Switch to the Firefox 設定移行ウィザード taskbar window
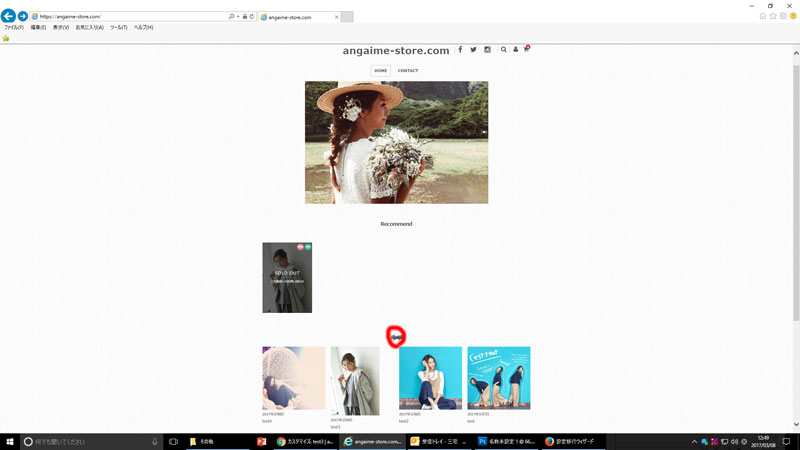The height and width of the screenshot is (450, 800). point(572,441)
